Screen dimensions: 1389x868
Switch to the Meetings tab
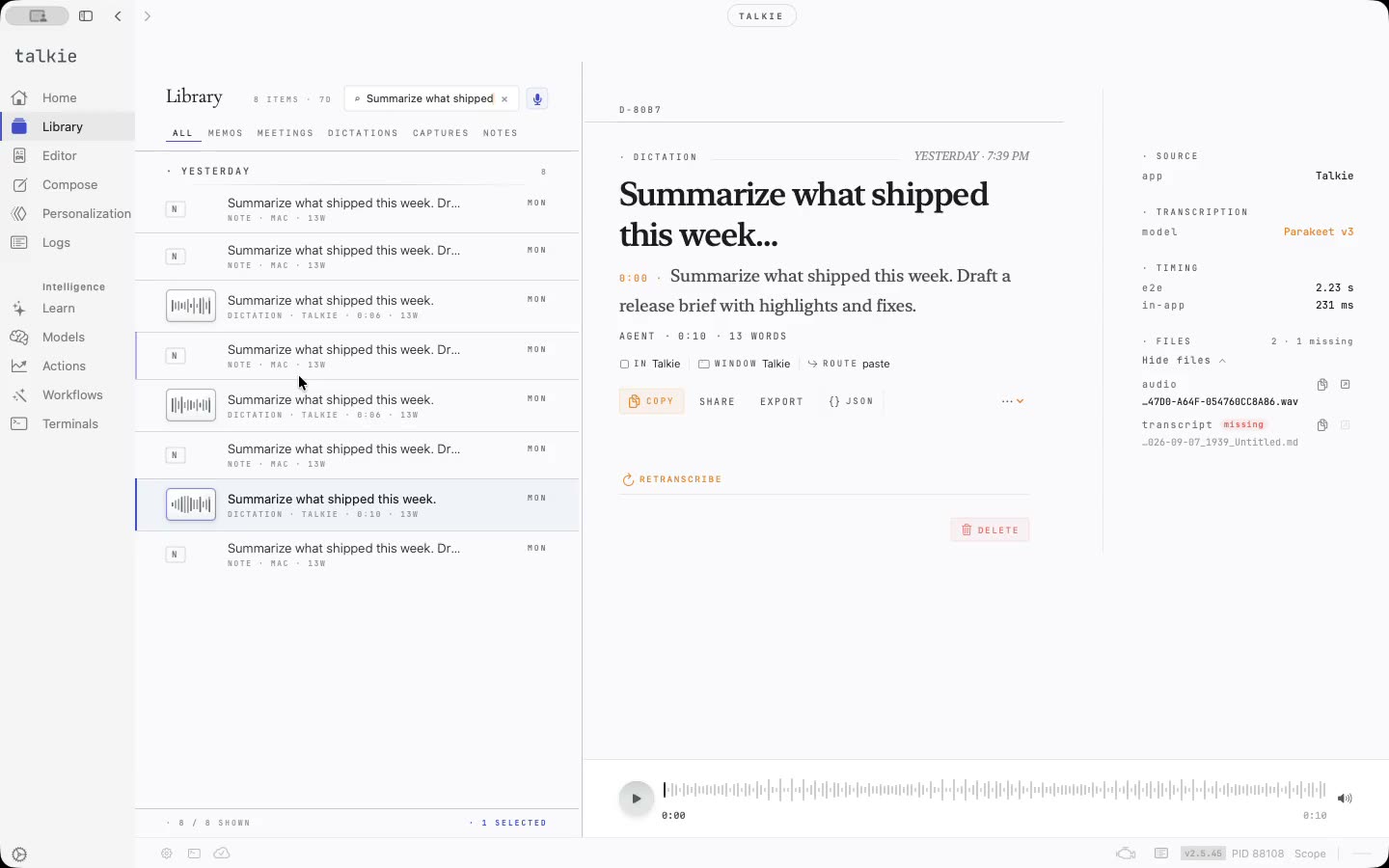click(x=286, y=133)
